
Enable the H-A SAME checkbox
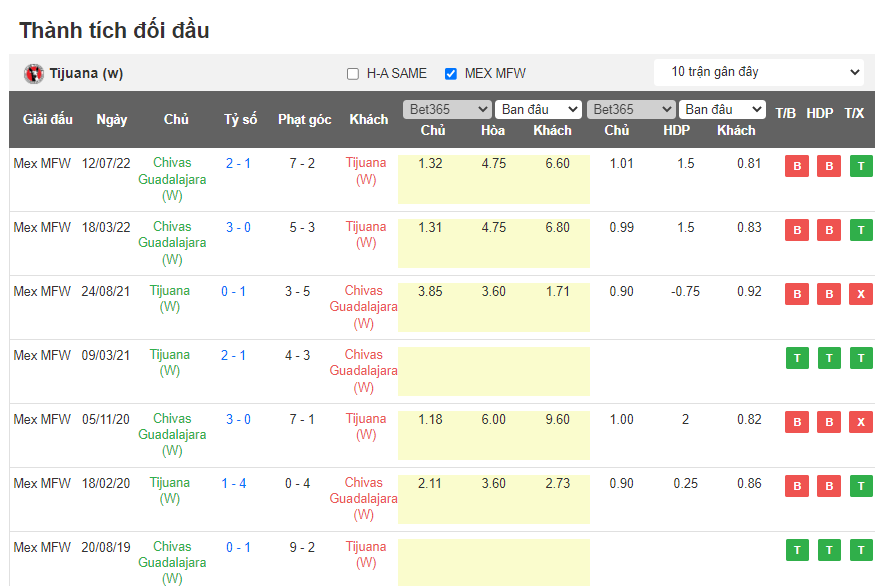click(x=353, y=74)
